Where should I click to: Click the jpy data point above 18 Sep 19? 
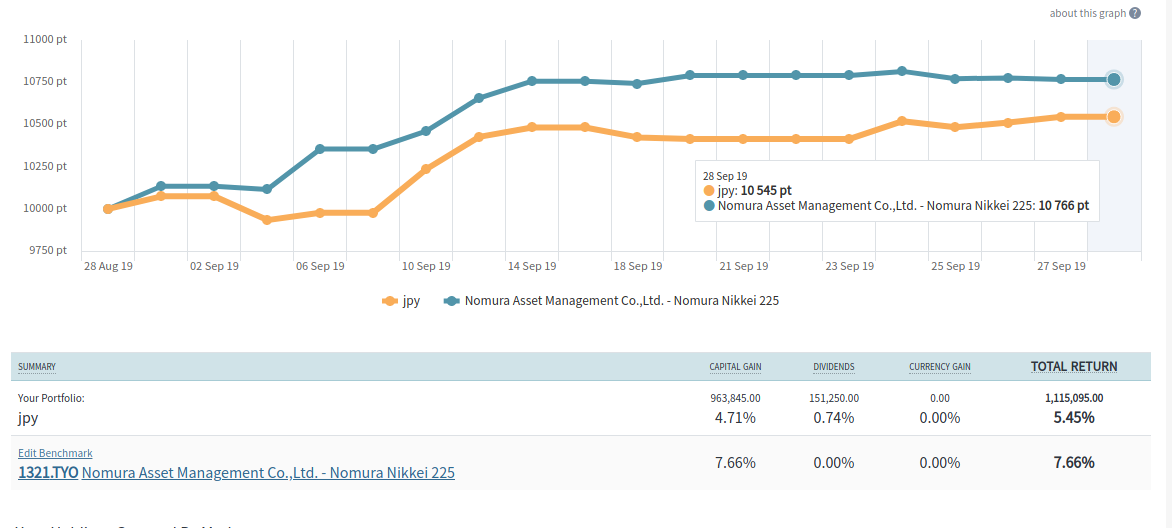point(638,137)
